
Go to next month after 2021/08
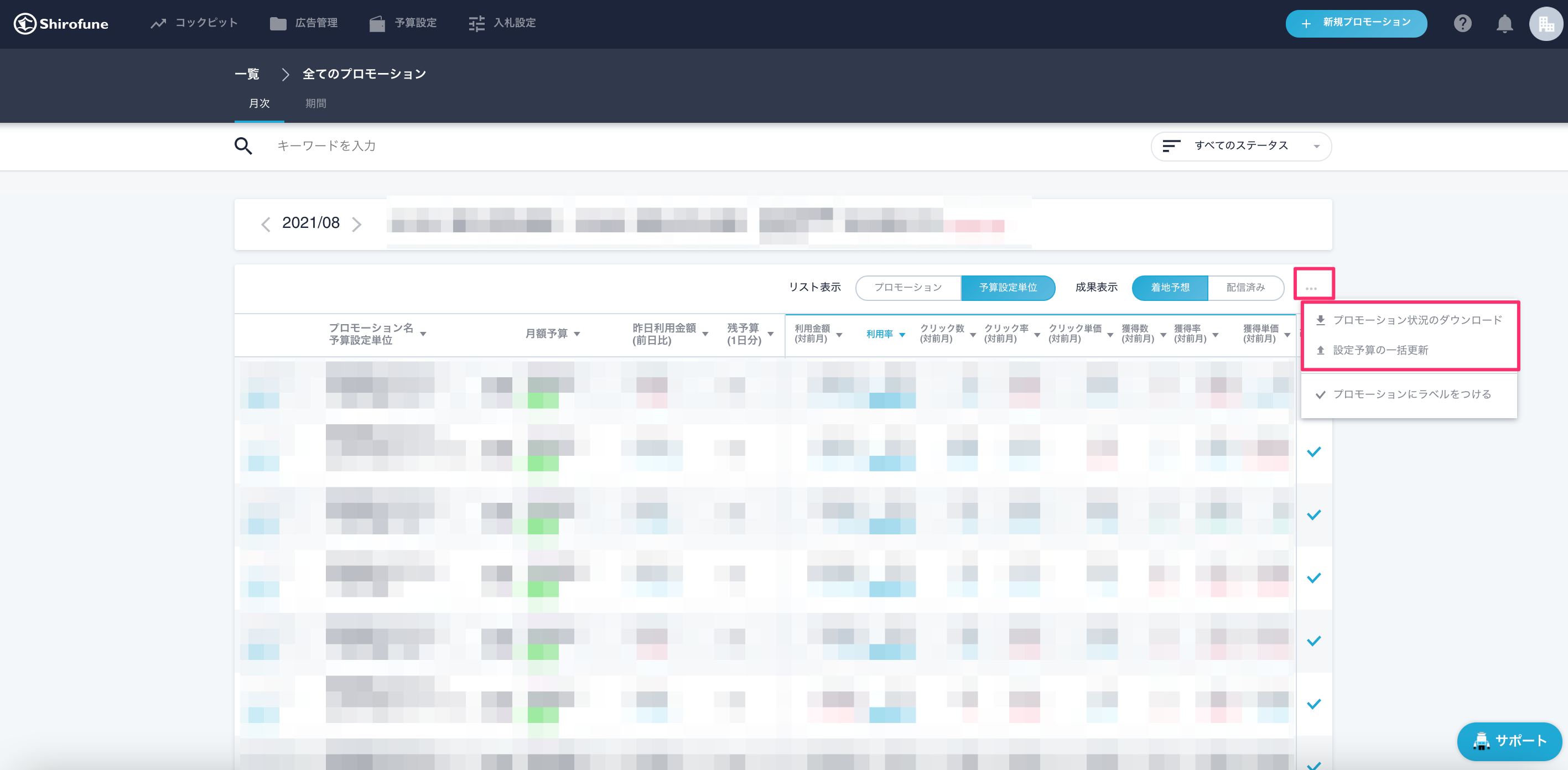(357, 224)
